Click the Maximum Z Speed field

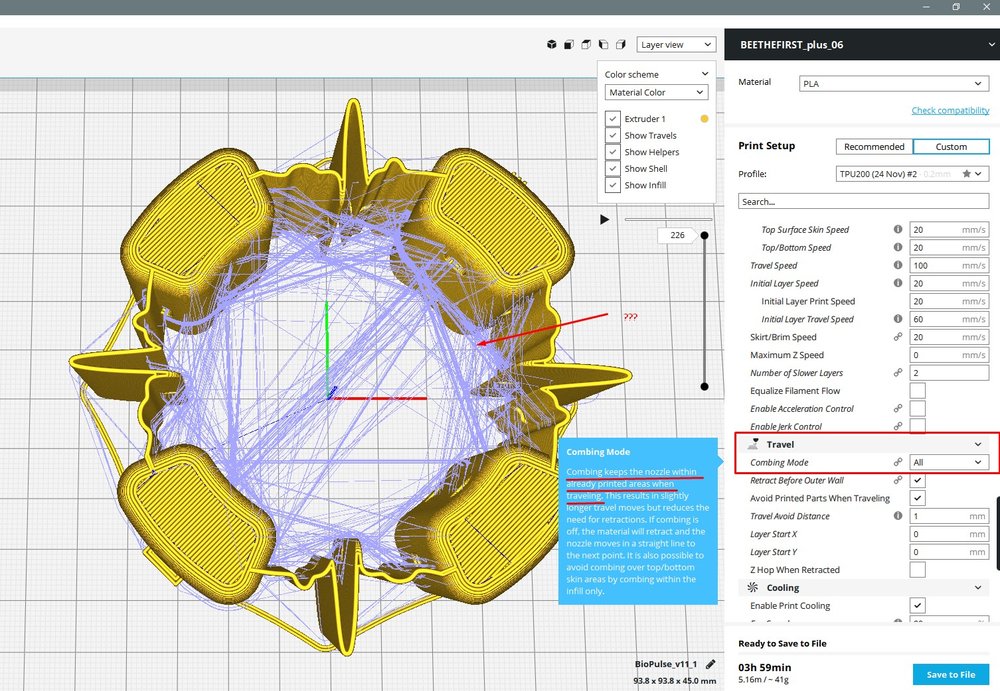coord(949,355)
